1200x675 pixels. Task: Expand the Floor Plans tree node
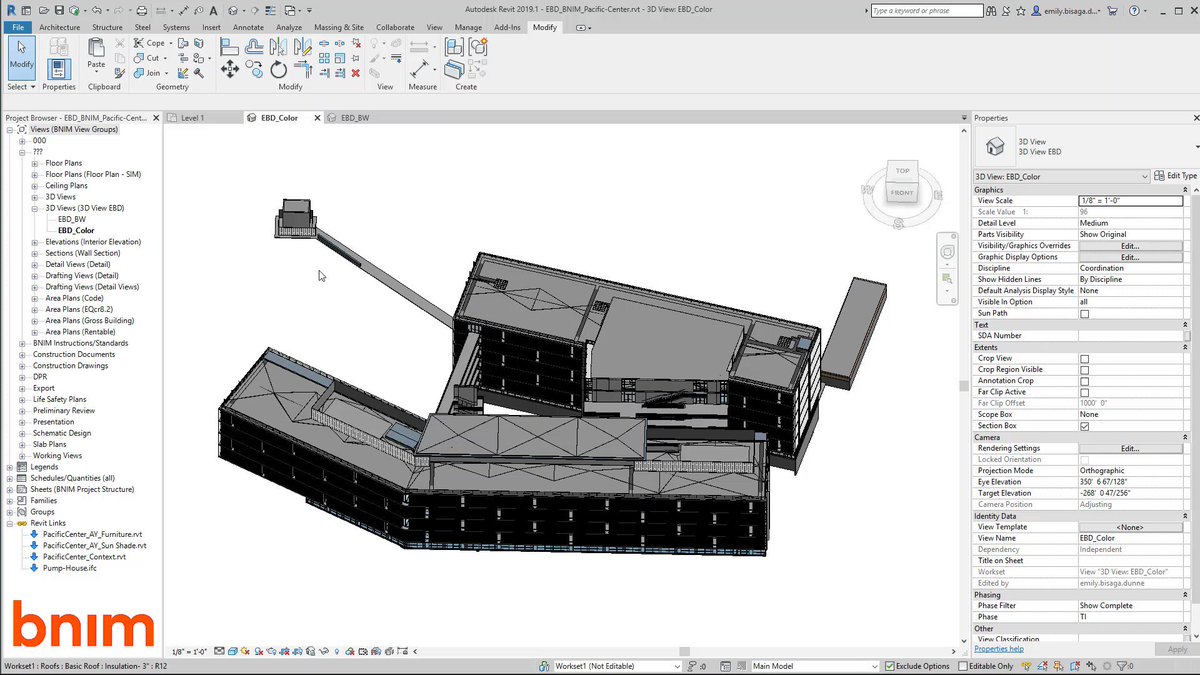(35, 163)
